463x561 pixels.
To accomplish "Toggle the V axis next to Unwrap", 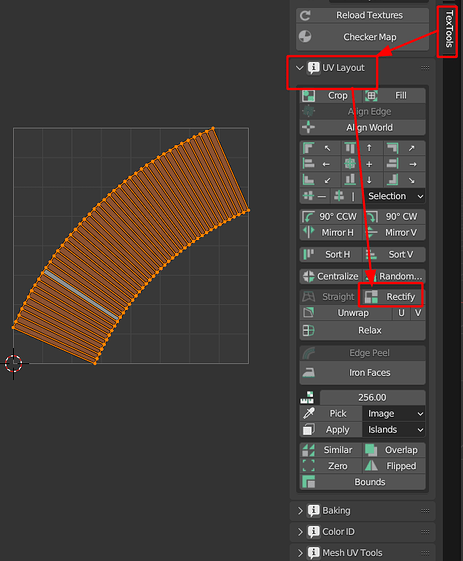I will point(418,313).
